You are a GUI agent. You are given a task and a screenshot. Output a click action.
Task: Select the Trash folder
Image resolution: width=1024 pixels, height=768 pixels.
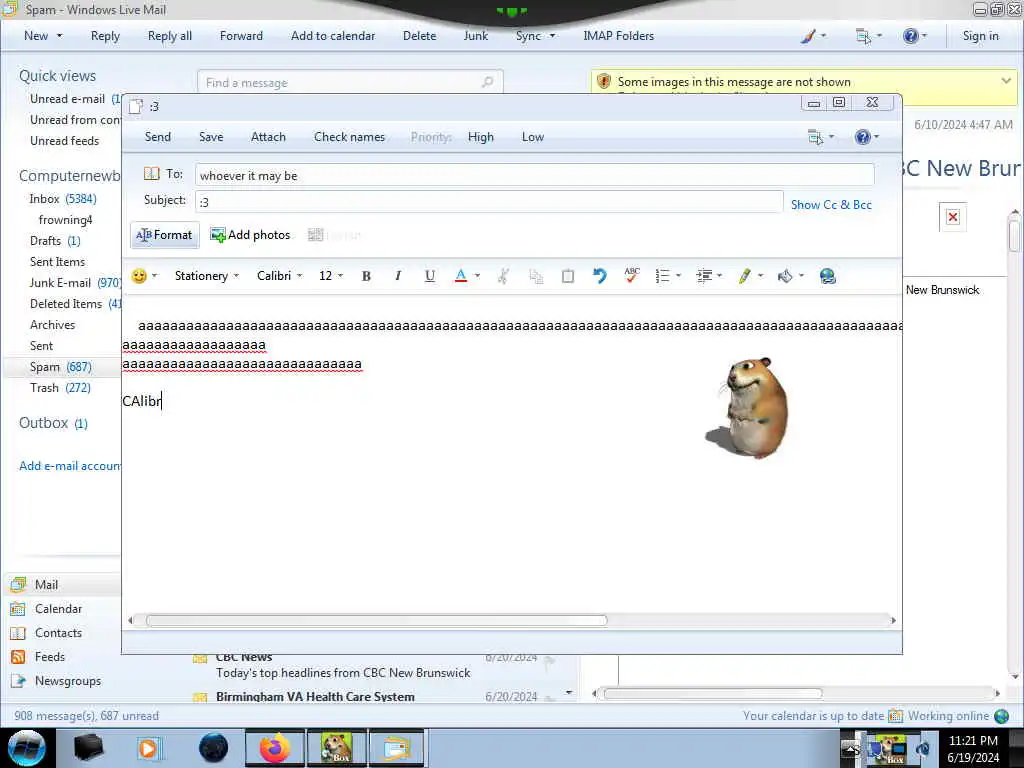(60, 388)
